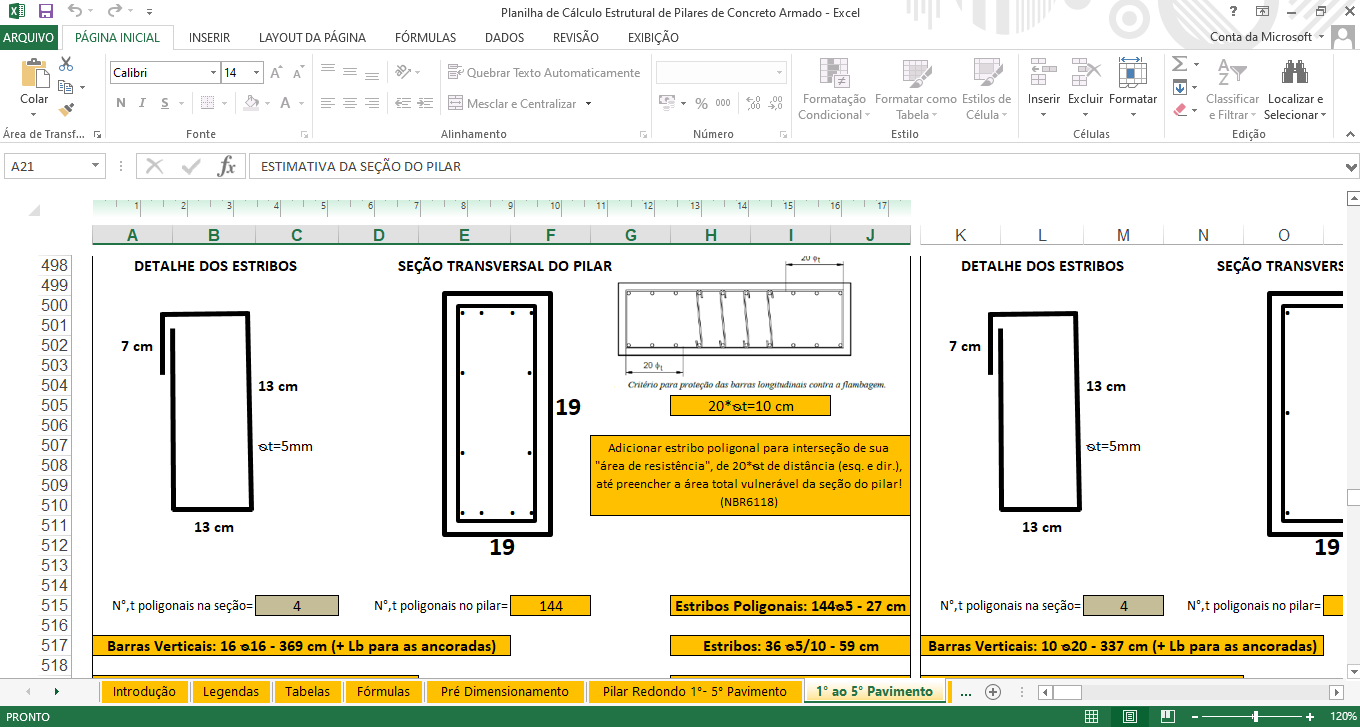Redo the last undone action
Screen dimensions: 1360x727
tap(113, 12)
